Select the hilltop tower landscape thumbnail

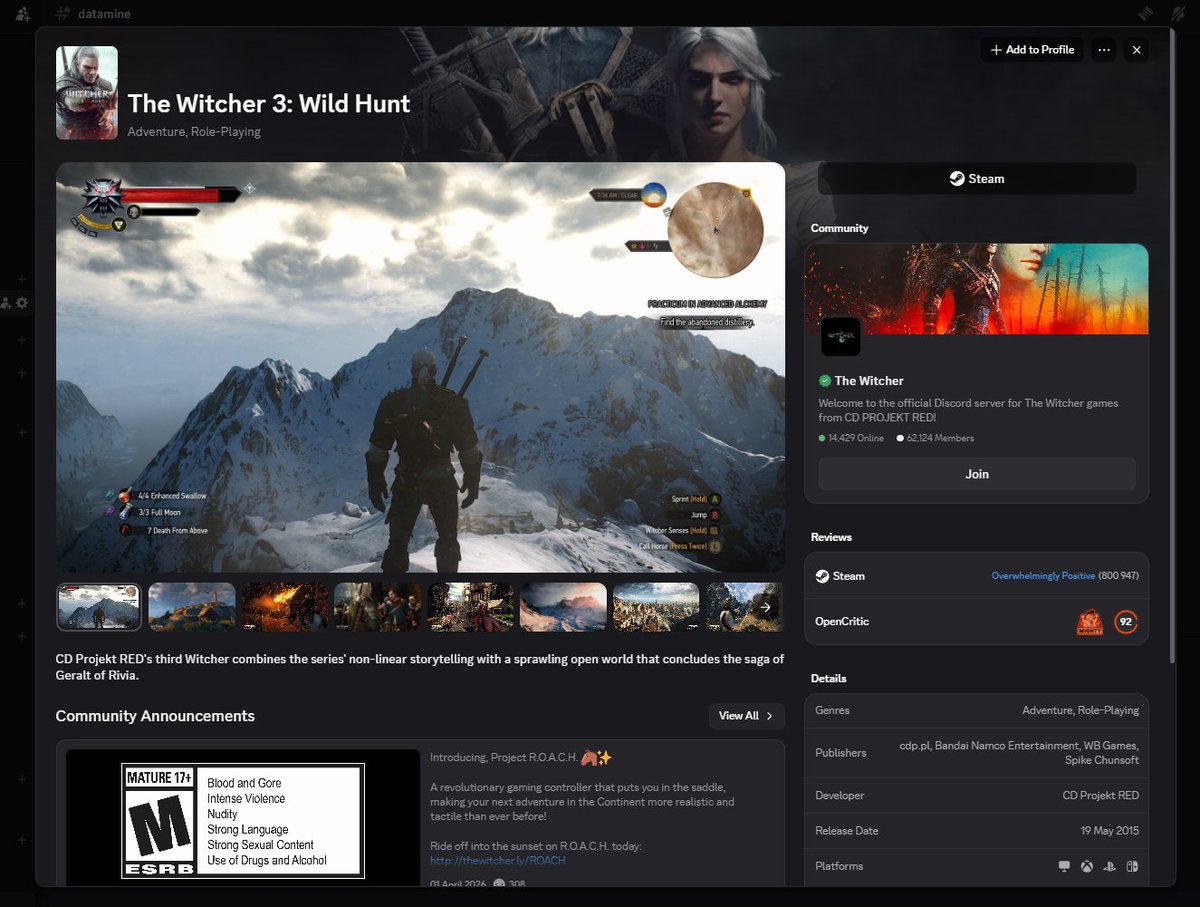(192, 607)
